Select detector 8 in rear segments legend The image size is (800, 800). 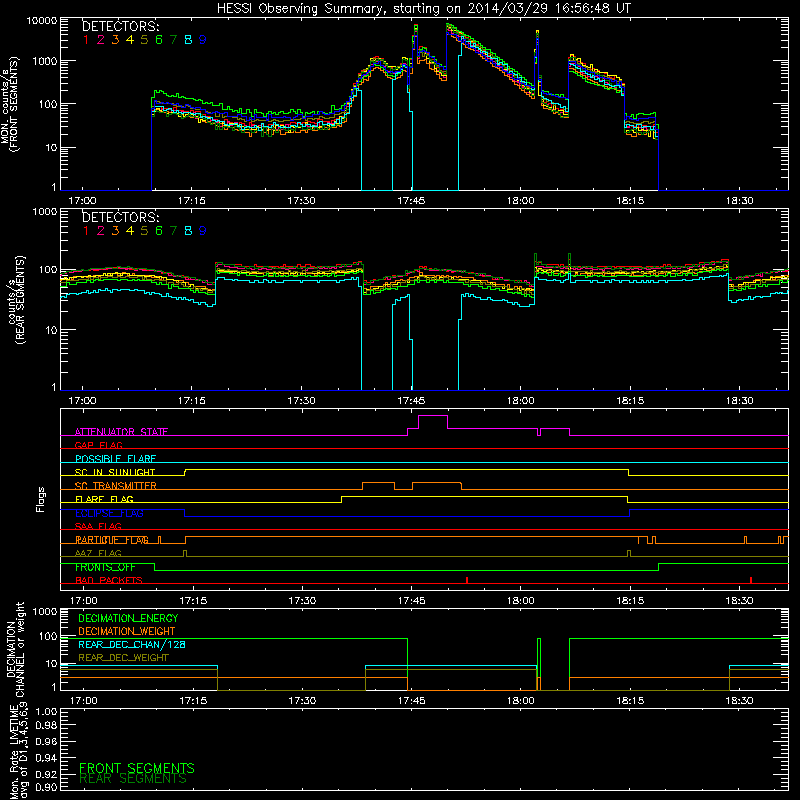click(x=188, y=231)
